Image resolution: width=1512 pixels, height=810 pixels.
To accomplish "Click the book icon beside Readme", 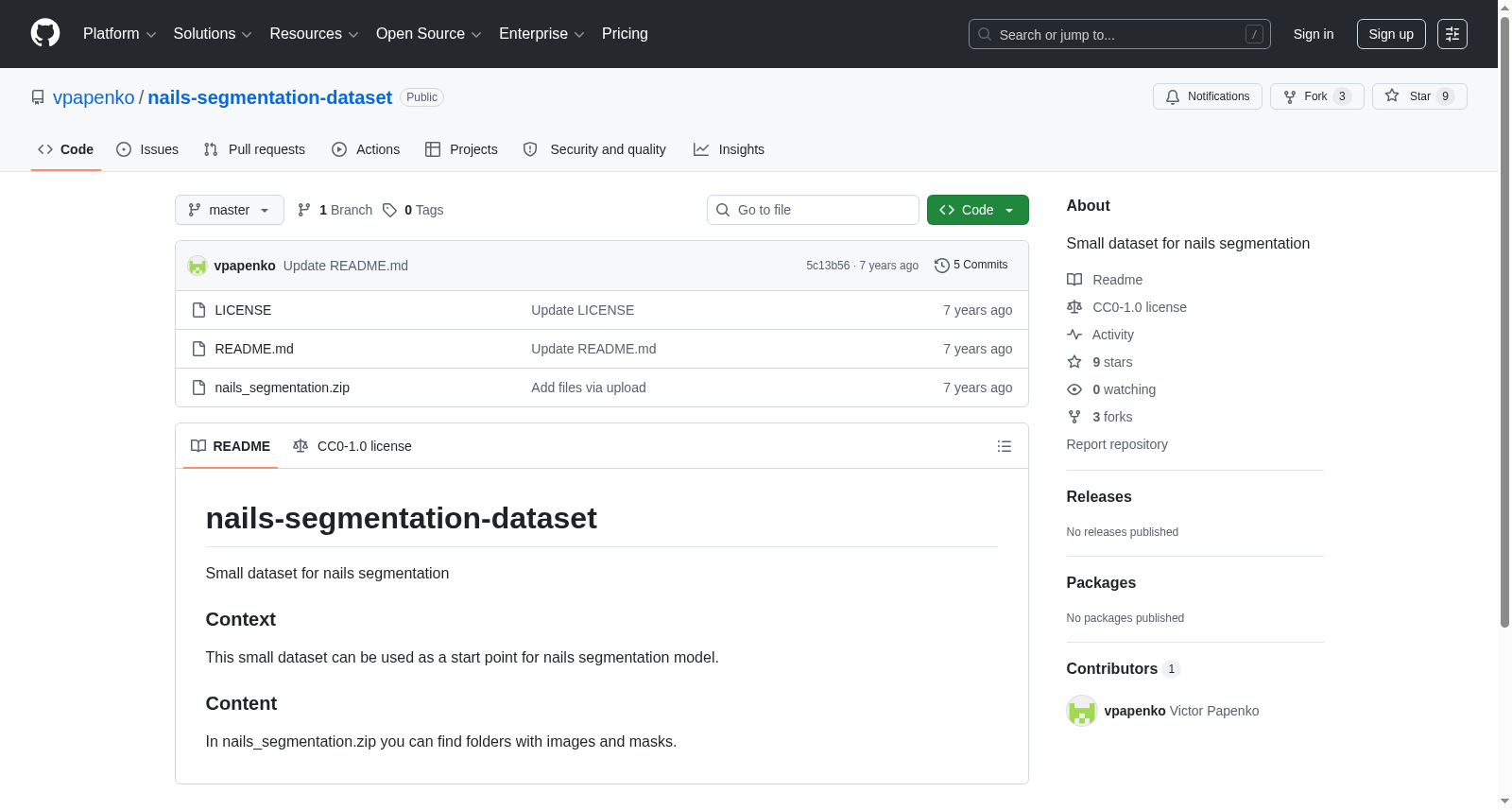I will [x=1074, y=280].
